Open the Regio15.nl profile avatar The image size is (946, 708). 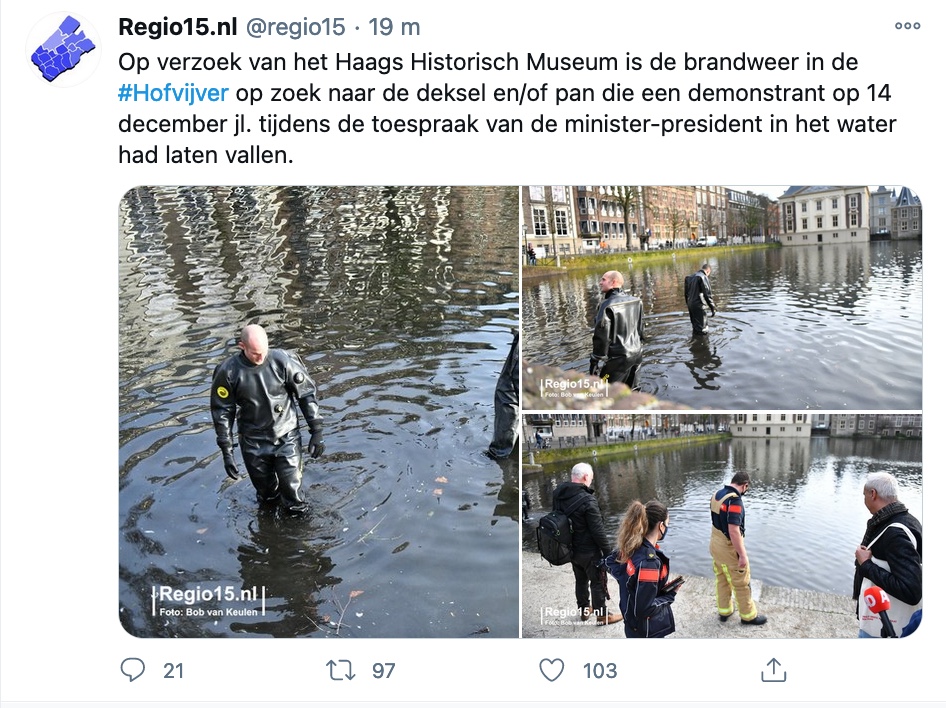pyautogui.click(x=62, y=50)
